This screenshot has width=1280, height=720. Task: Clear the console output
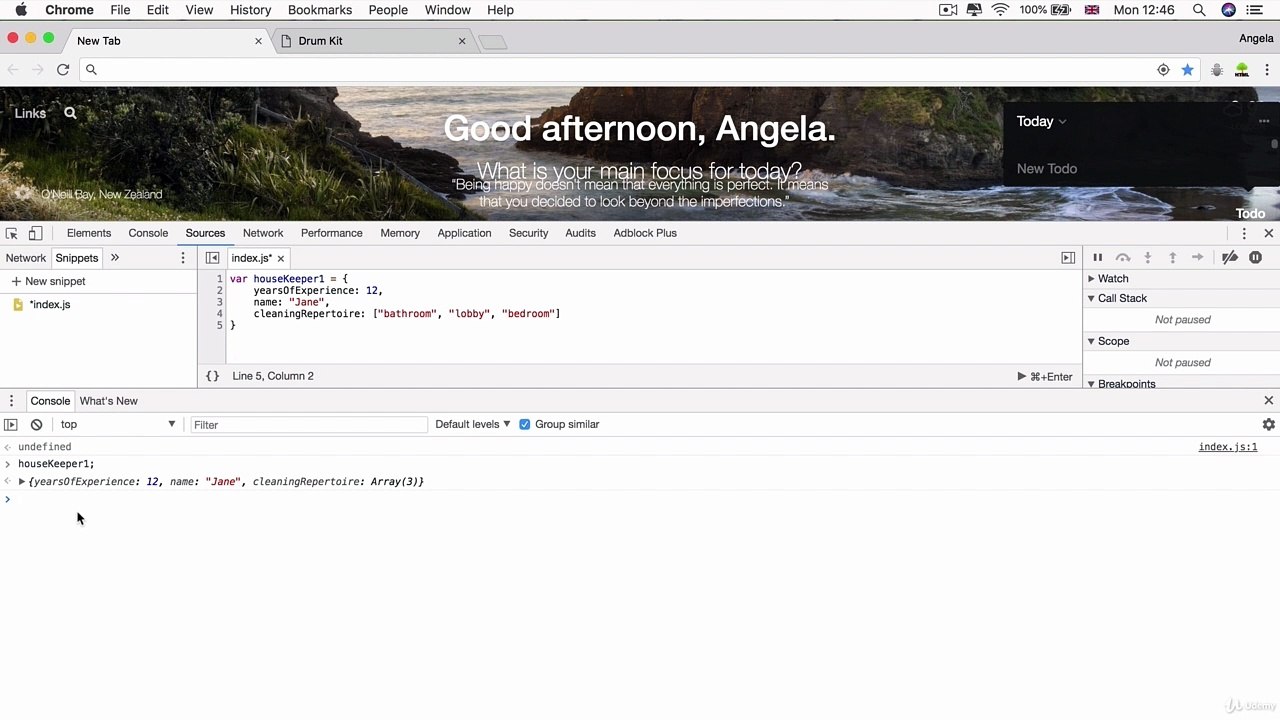[x=36, y=425]
